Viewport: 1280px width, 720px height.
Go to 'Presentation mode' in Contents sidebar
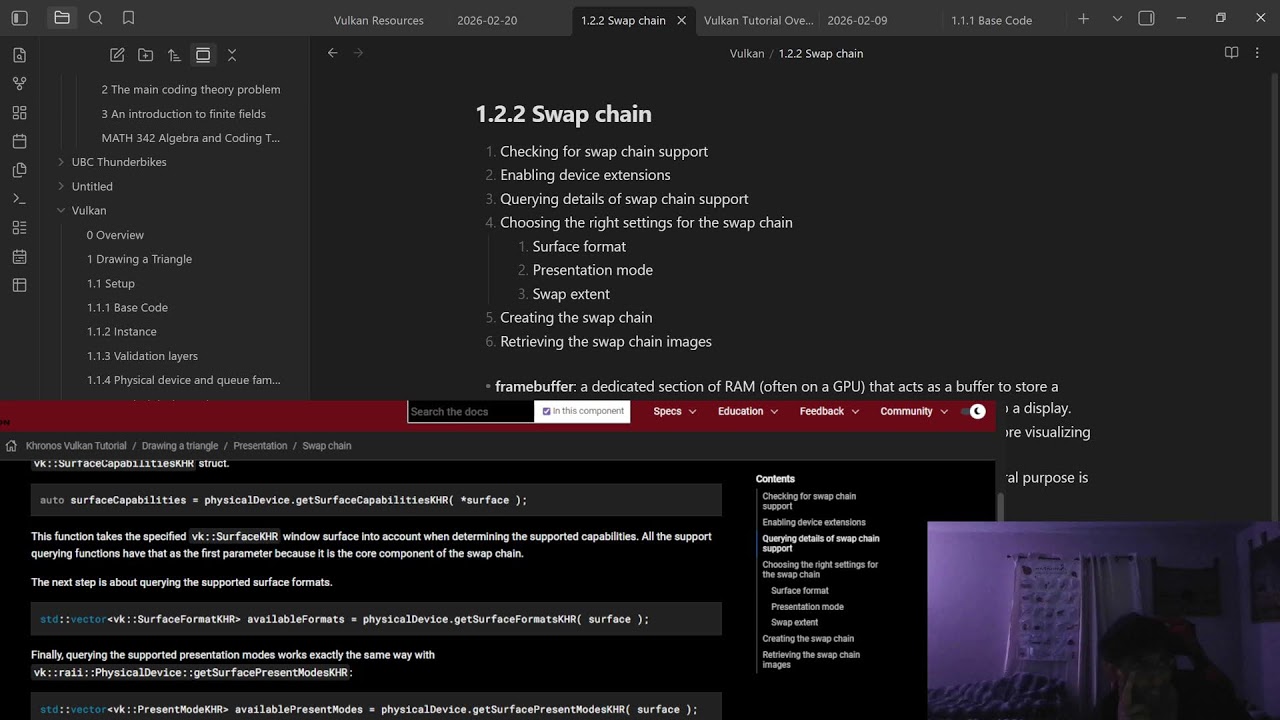[x=807, y=607]
